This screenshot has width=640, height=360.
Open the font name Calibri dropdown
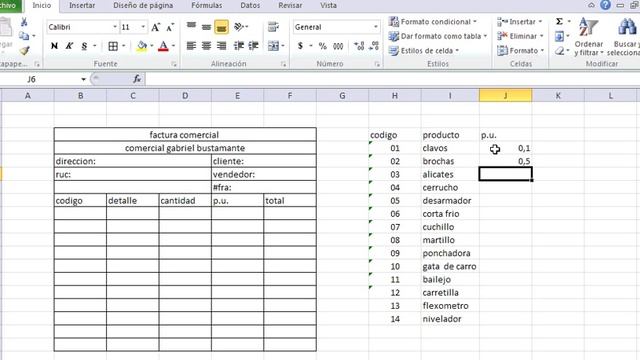[115, 27]
